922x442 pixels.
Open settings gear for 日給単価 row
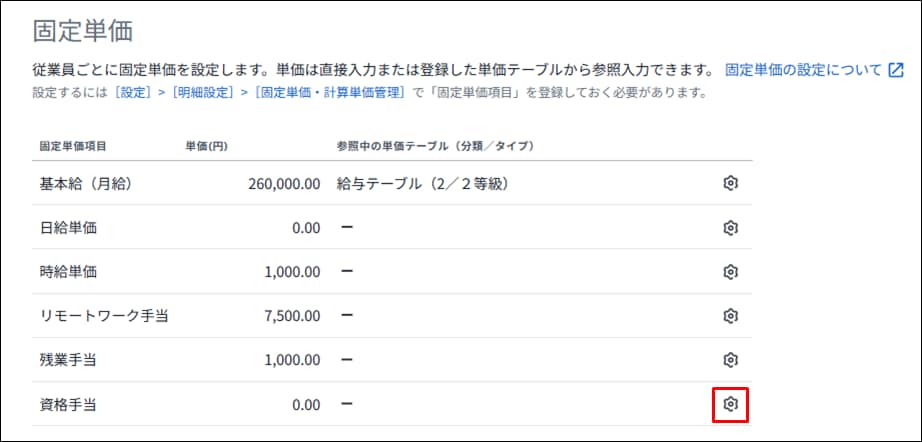click(730, 227)
